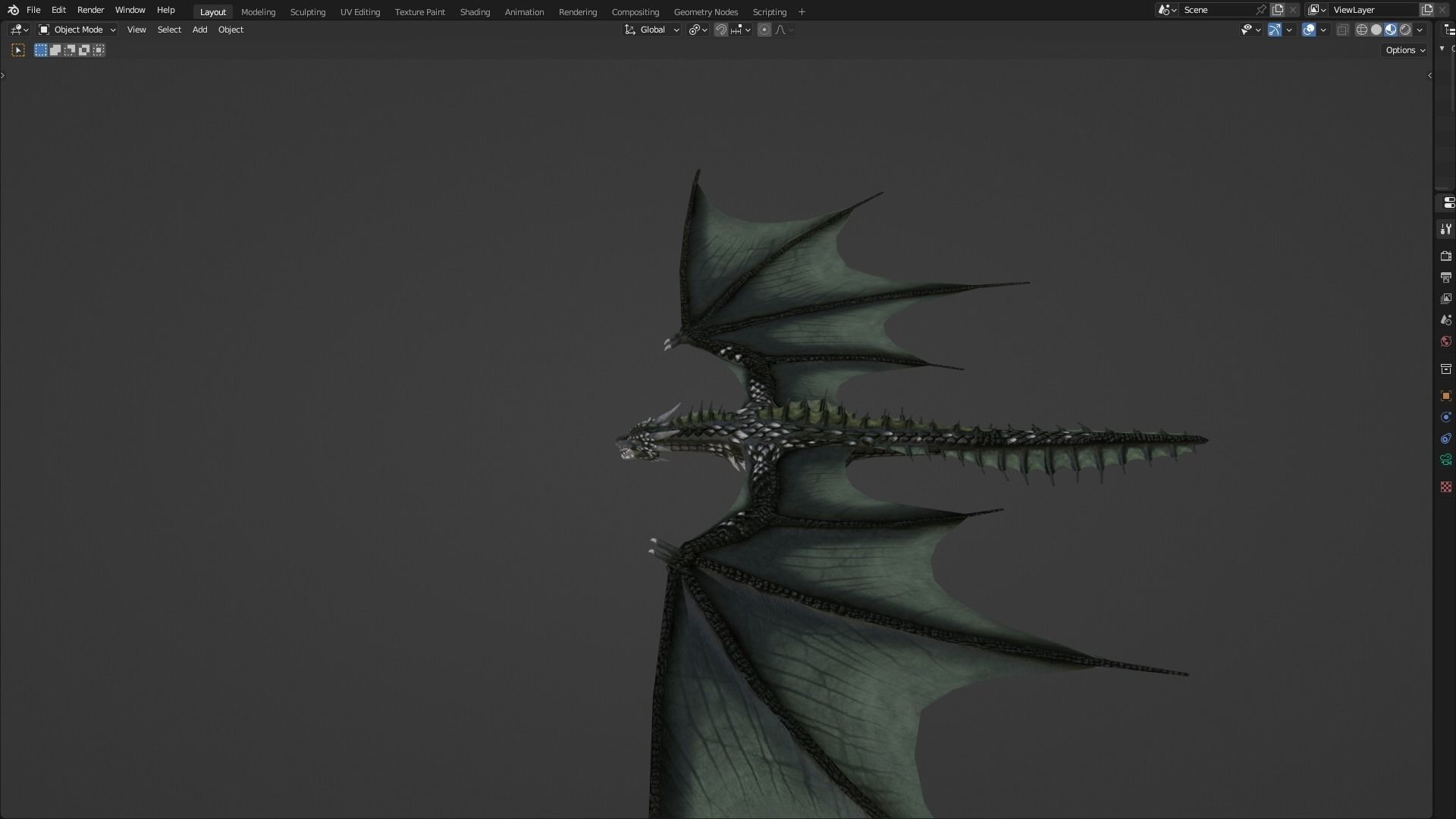1456x819 pixels.
Task: Open the Render menu
Action: point(90,10)
